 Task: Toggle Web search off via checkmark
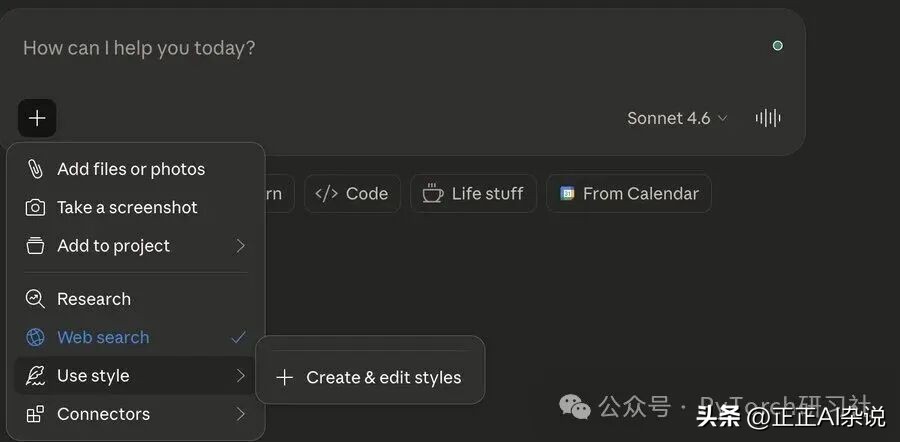point(238,337)
